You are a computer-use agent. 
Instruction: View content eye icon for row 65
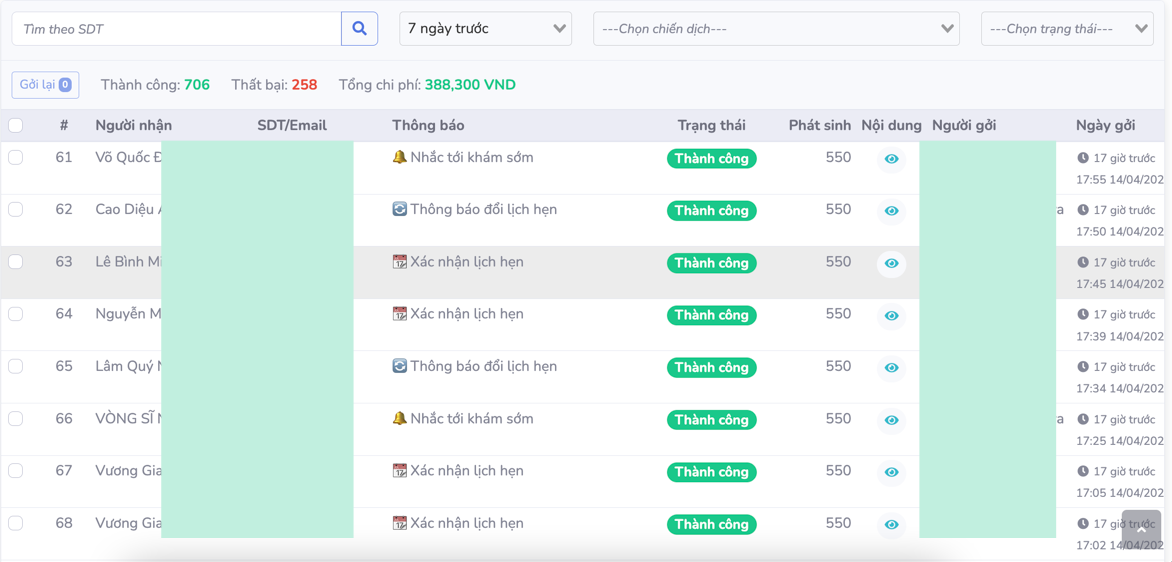(891, 368)
